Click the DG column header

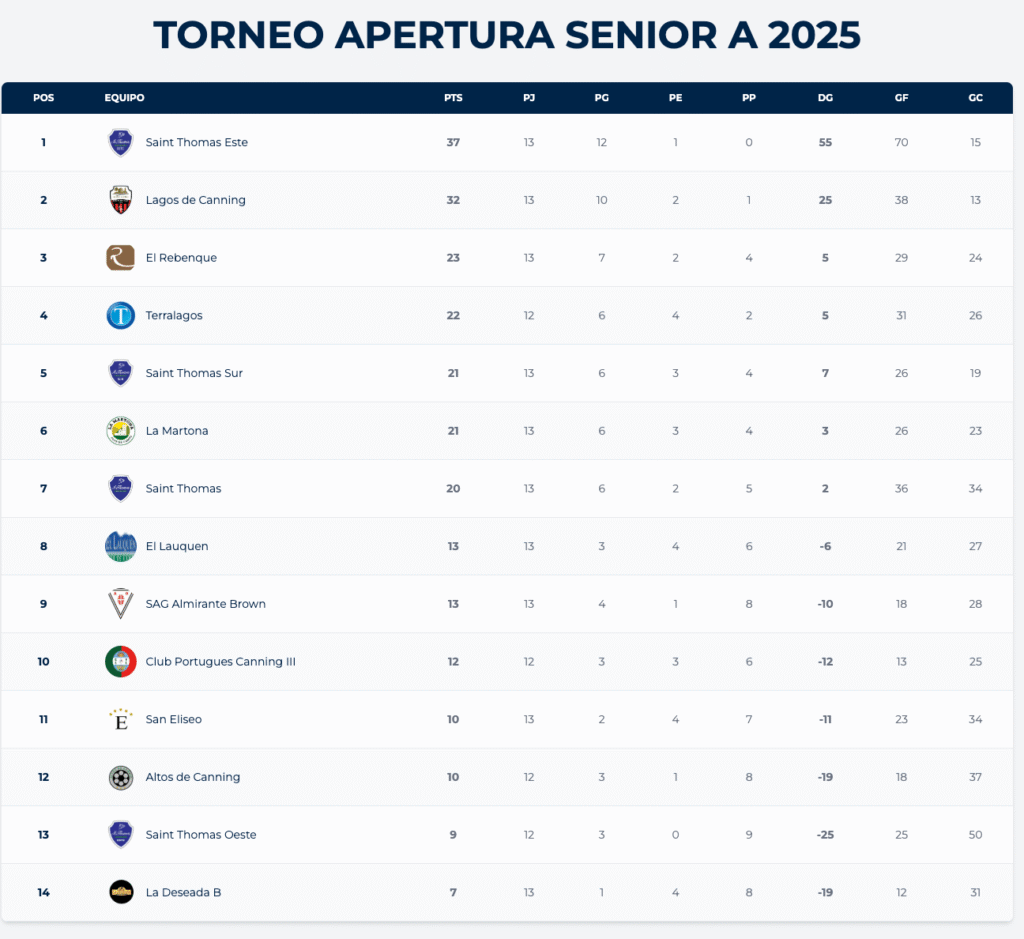825,98
